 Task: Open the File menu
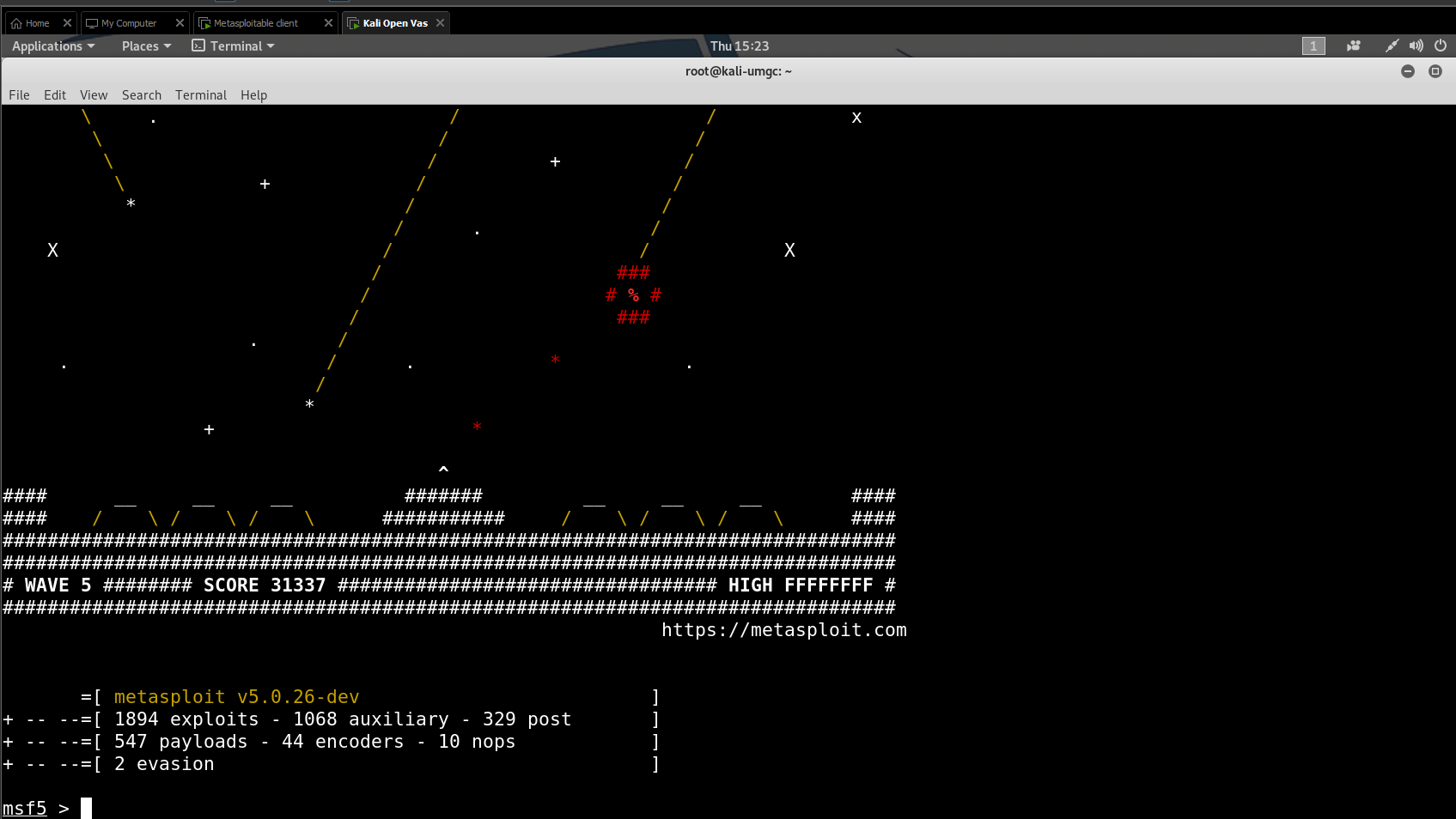click(19, 95)
